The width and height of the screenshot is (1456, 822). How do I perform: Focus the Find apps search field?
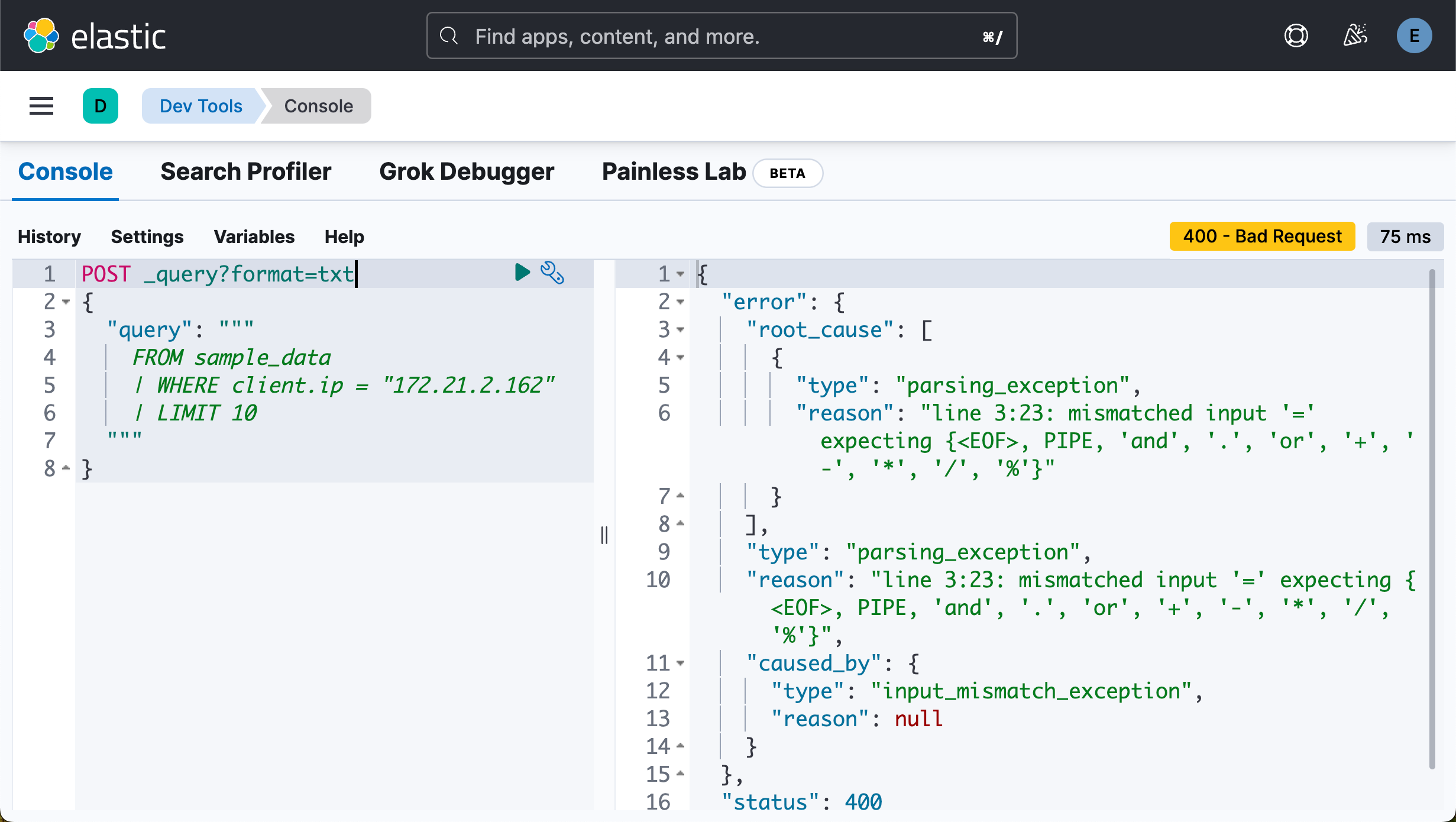point(721,36)
